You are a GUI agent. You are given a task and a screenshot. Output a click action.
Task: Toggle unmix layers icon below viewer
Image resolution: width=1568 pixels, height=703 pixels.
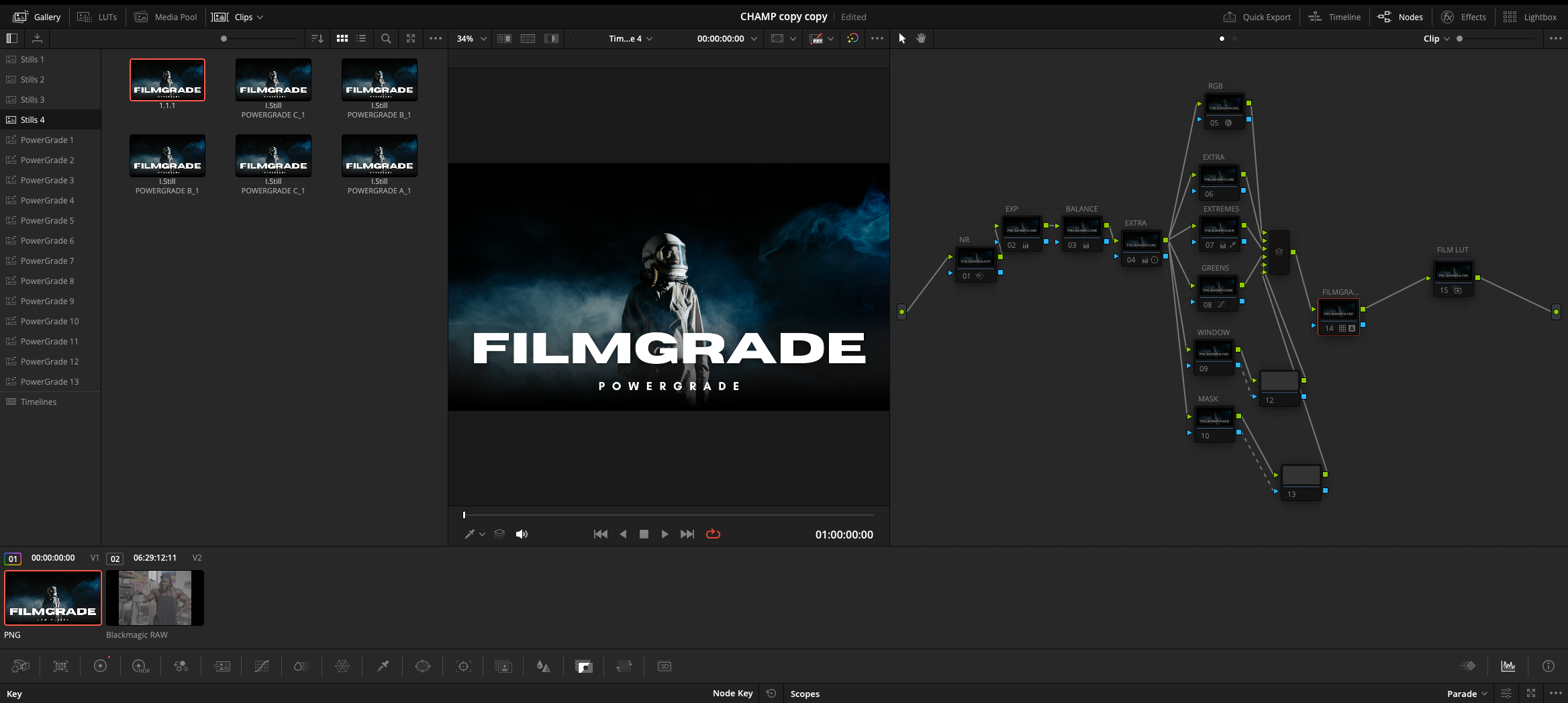pyautogui.click(x=499, y=534)
